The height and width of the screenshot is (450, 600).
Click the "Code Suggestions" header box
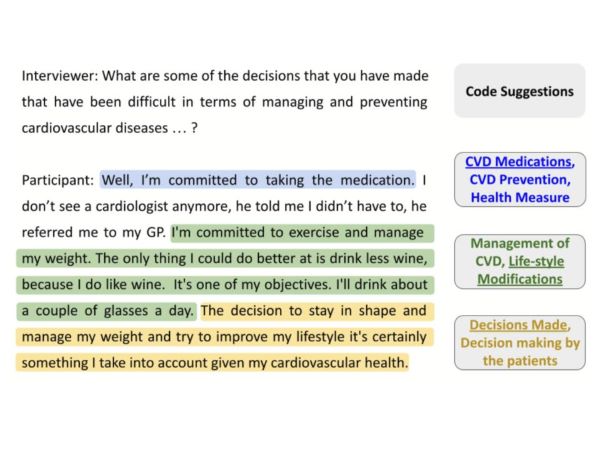click(x=519, y=91)
